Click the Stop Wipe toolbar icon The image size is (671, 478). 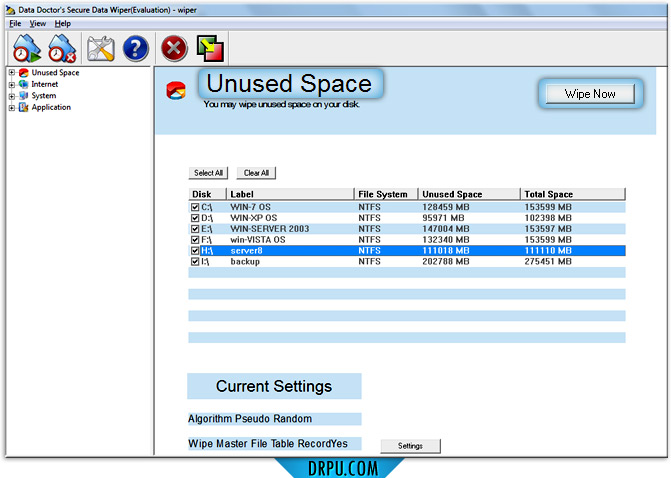pyautogui.click(x=62, y=48)
